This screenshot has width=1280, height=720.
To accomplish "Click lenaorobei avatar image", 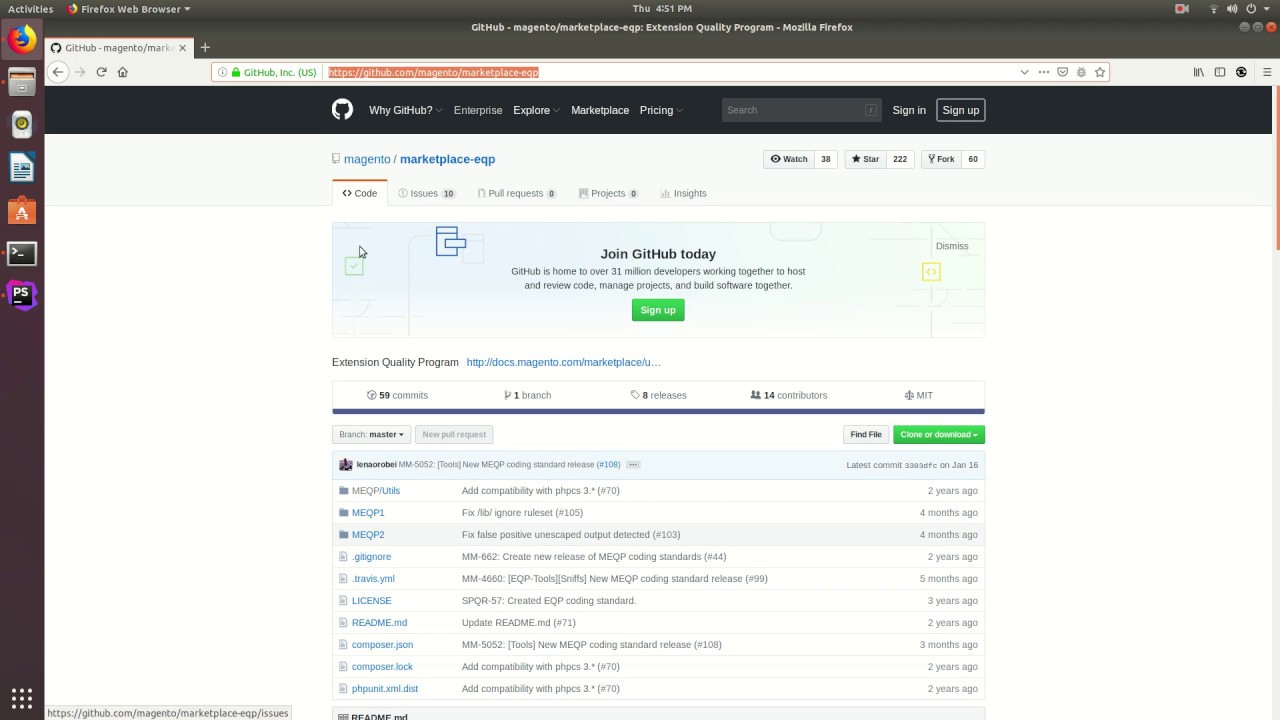I will click(346, 465).
